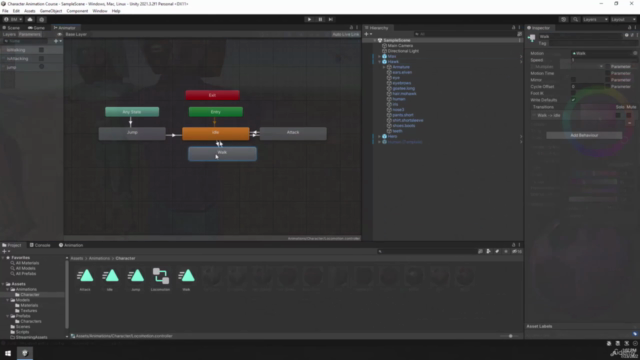
Task: Open the Console tab
Action: tap(40, 245)
